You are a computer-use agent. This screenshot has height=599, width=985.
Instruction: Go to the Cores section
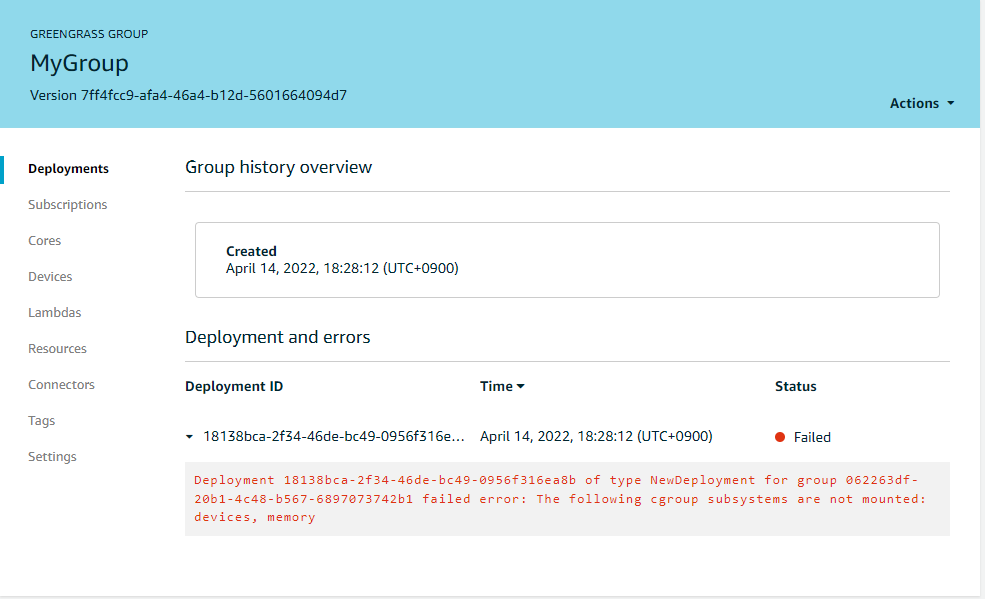(45, 240)
